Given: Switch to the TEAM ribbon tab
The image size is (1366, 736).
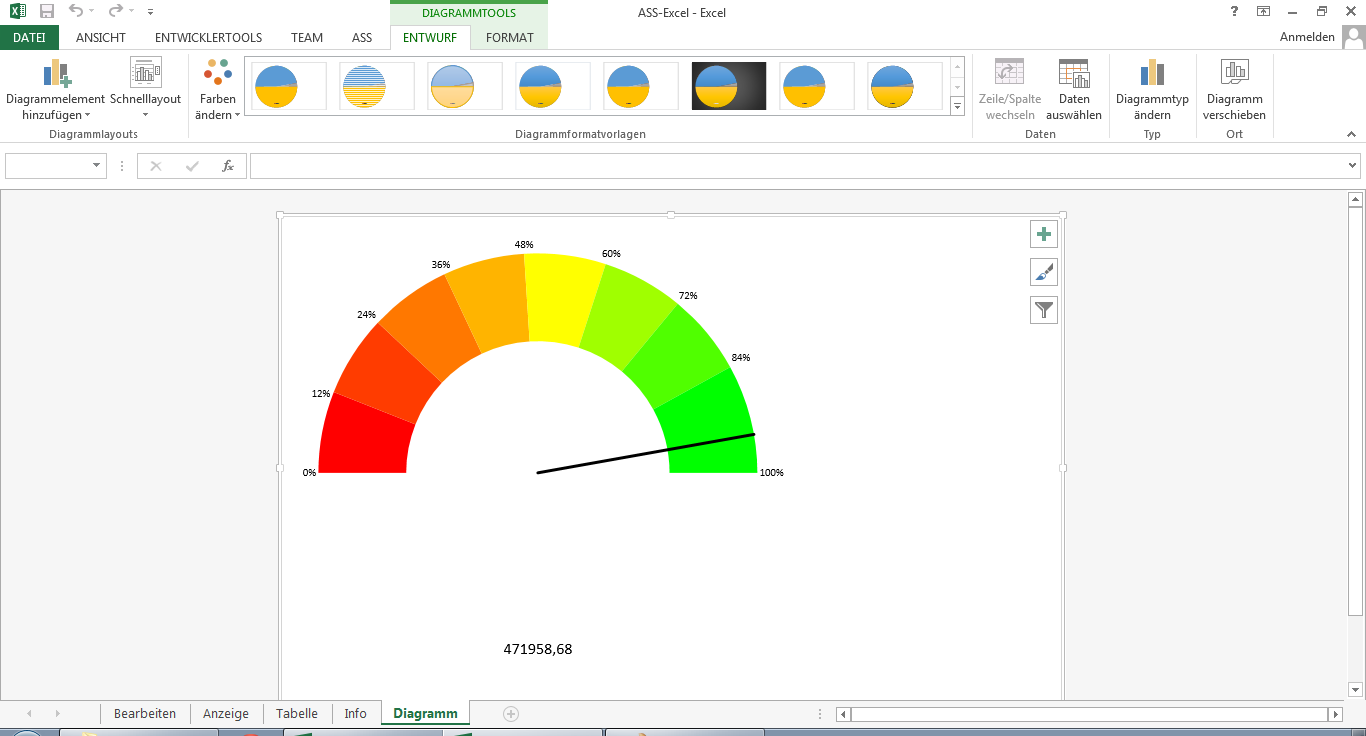Looking at the screenshot, I should click(x=307, y=38).
